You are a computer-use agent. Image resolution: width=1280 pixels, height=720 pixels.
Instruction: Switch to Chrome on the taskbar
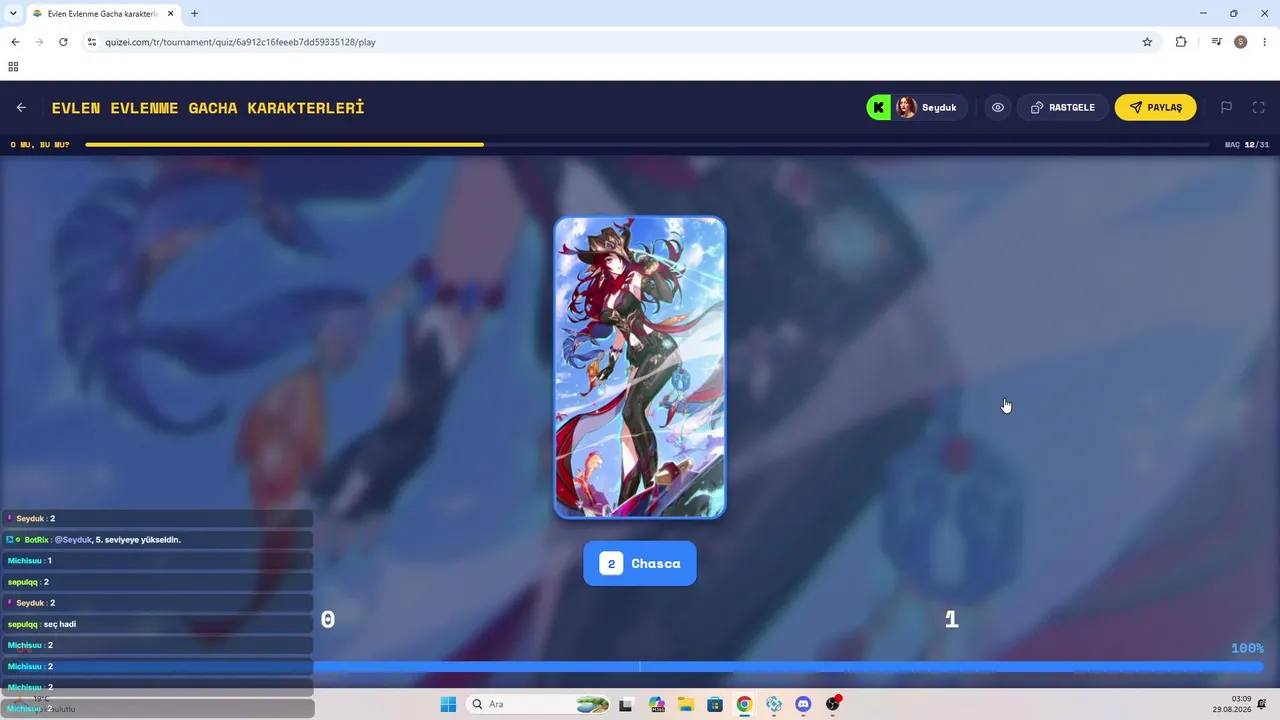(x=744, y=704)
